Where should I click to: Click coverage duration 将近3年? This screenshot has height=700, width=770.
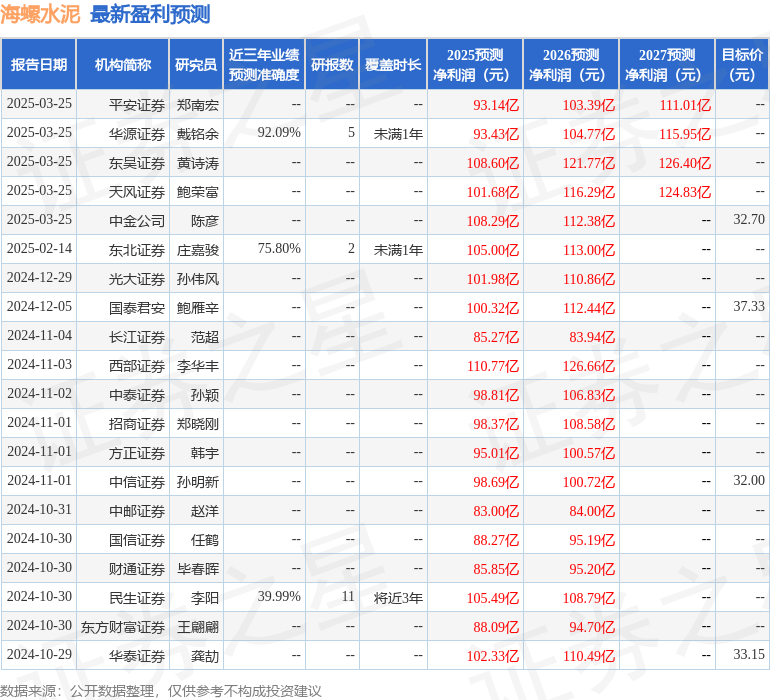coord(398,598)
